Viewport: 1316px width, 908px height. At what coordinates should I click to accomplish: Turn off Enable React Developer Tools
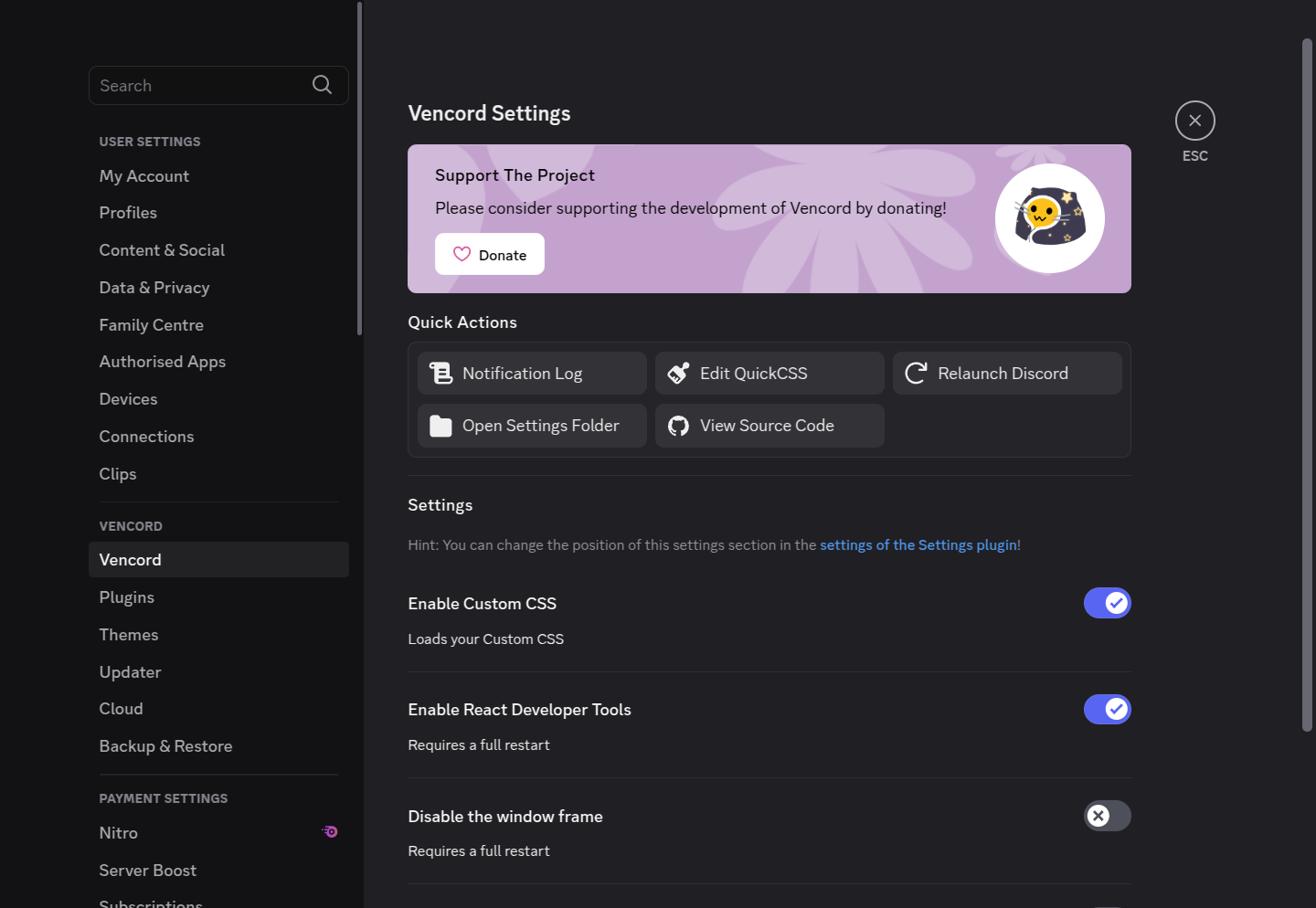1107,709
